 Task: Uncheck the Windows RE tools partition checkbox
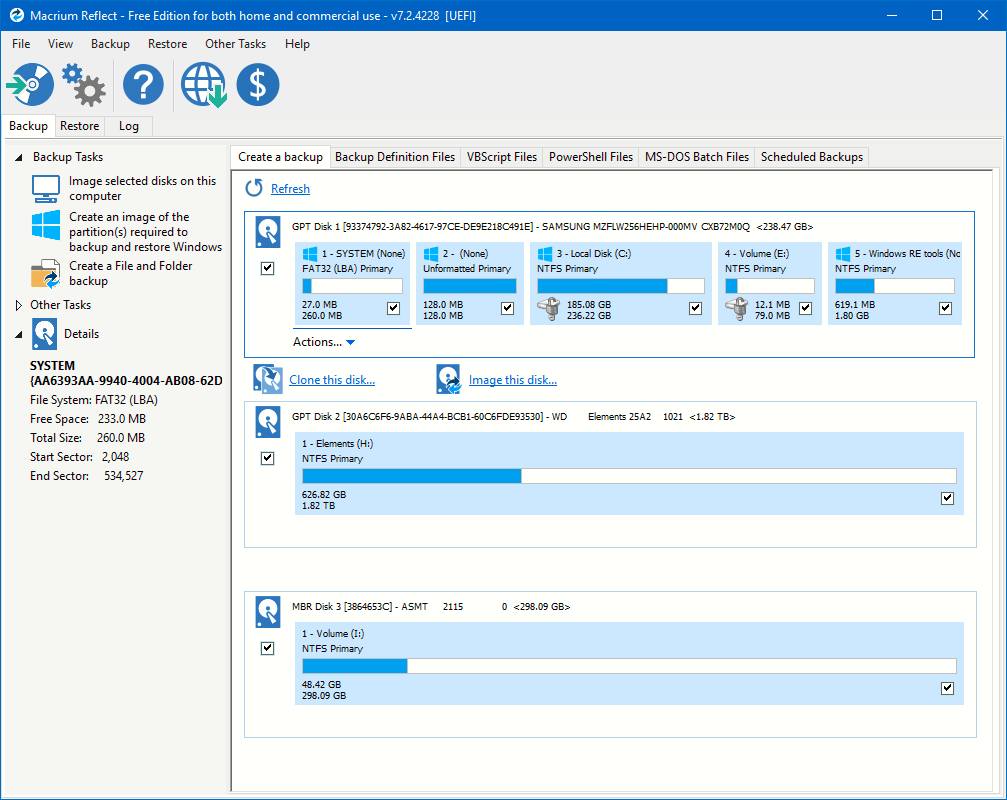pos(945,309)
